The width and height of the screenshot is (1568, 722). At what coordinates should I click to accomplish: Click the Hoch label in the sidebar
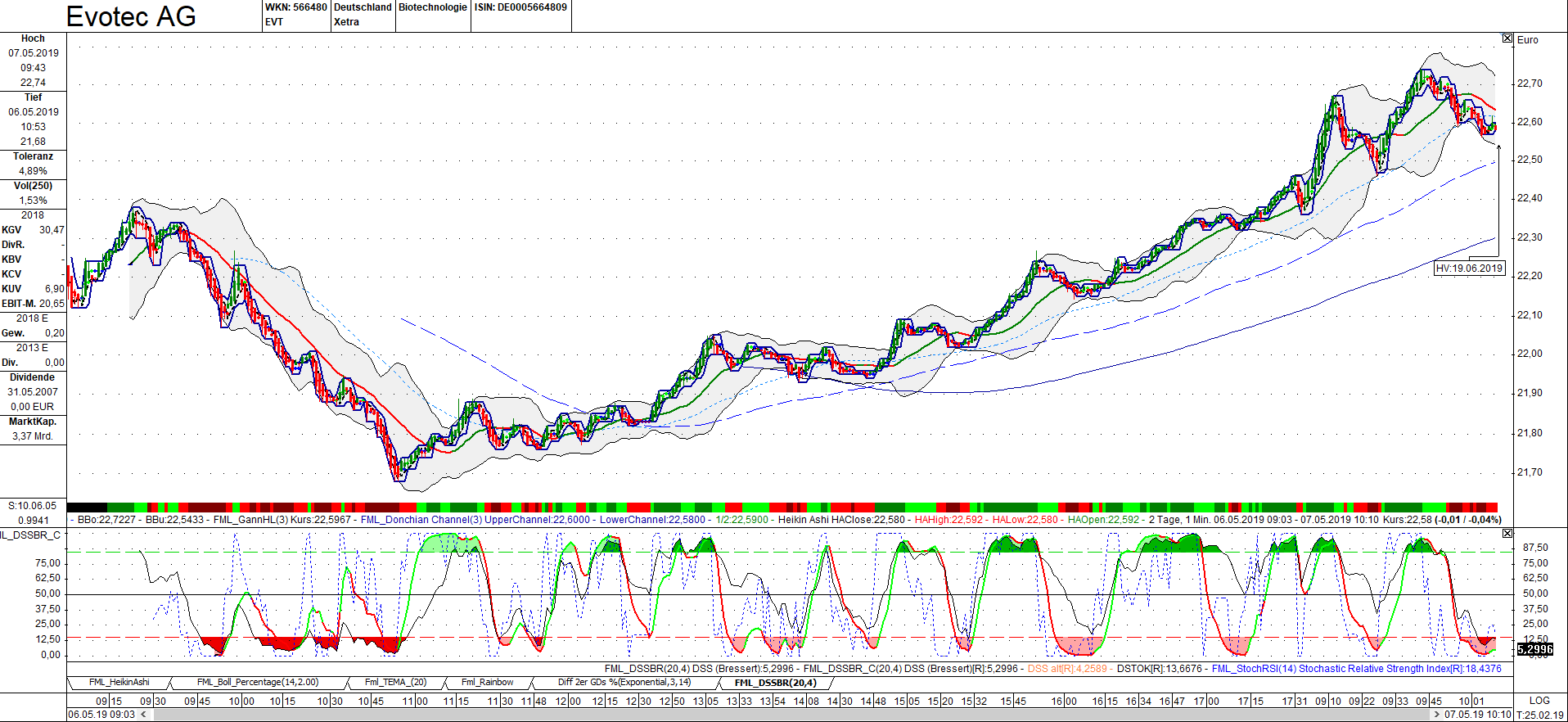(x=33, y=38)
